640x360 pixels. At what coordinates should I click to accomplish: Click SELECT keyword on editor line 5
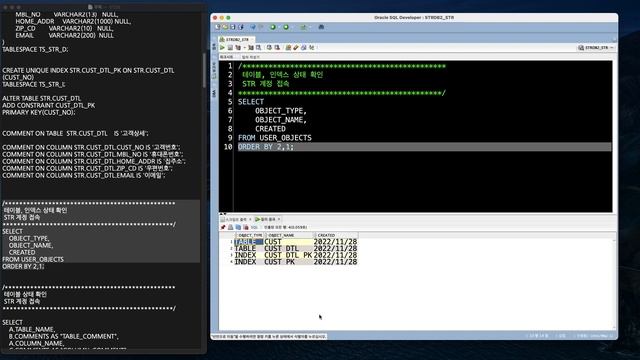251,102
